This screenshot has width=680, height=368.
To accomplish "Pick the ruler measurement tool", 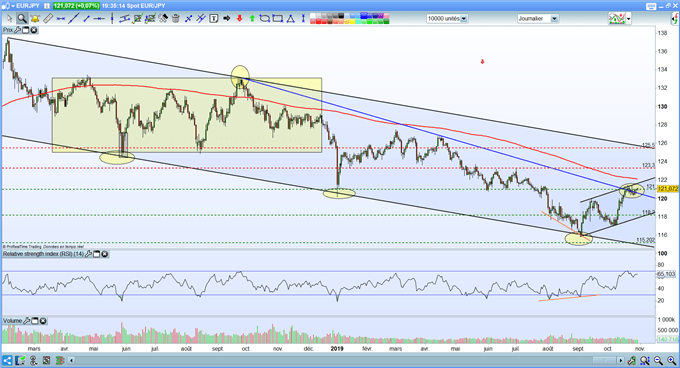I will pos(48,19).
